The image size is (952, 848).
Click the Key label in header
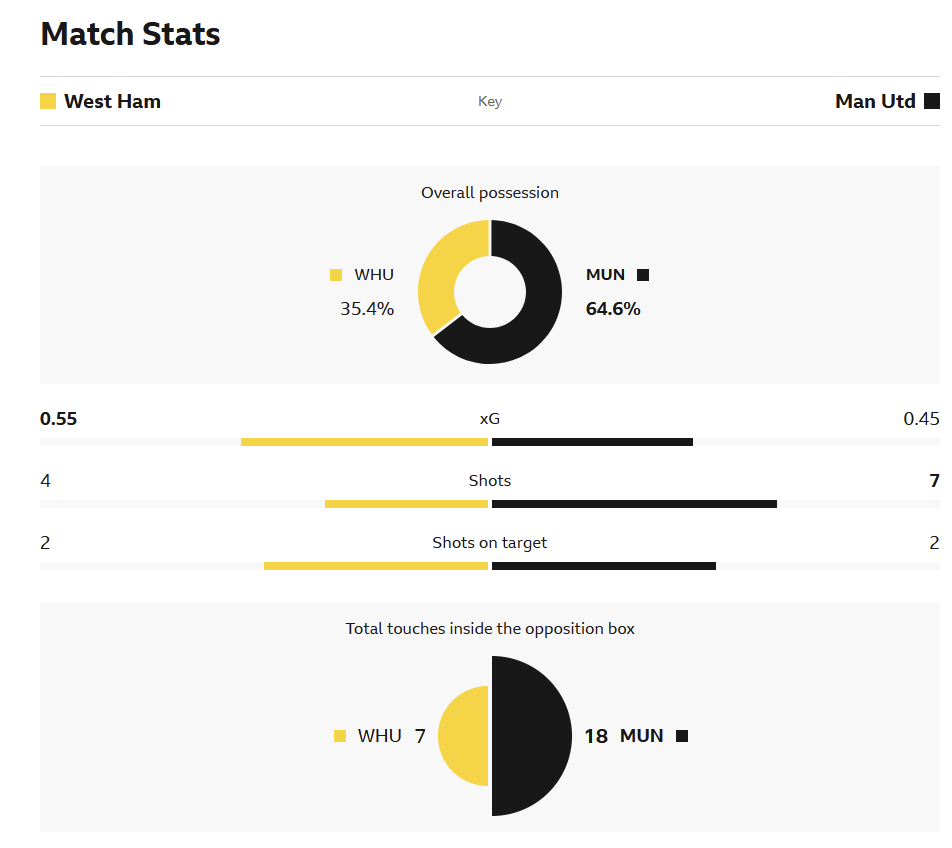coord(490,102)
